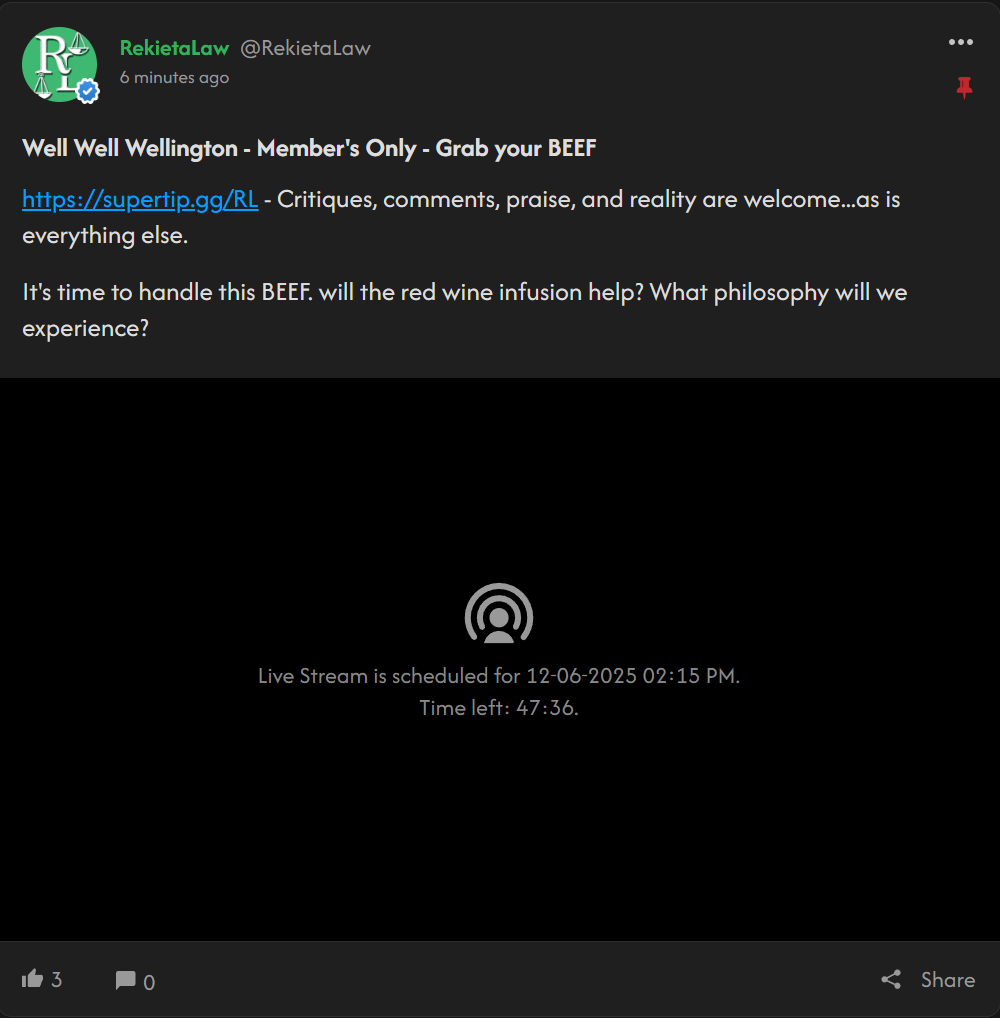
Task: Click the red pin icon
Action: [964, 88]
